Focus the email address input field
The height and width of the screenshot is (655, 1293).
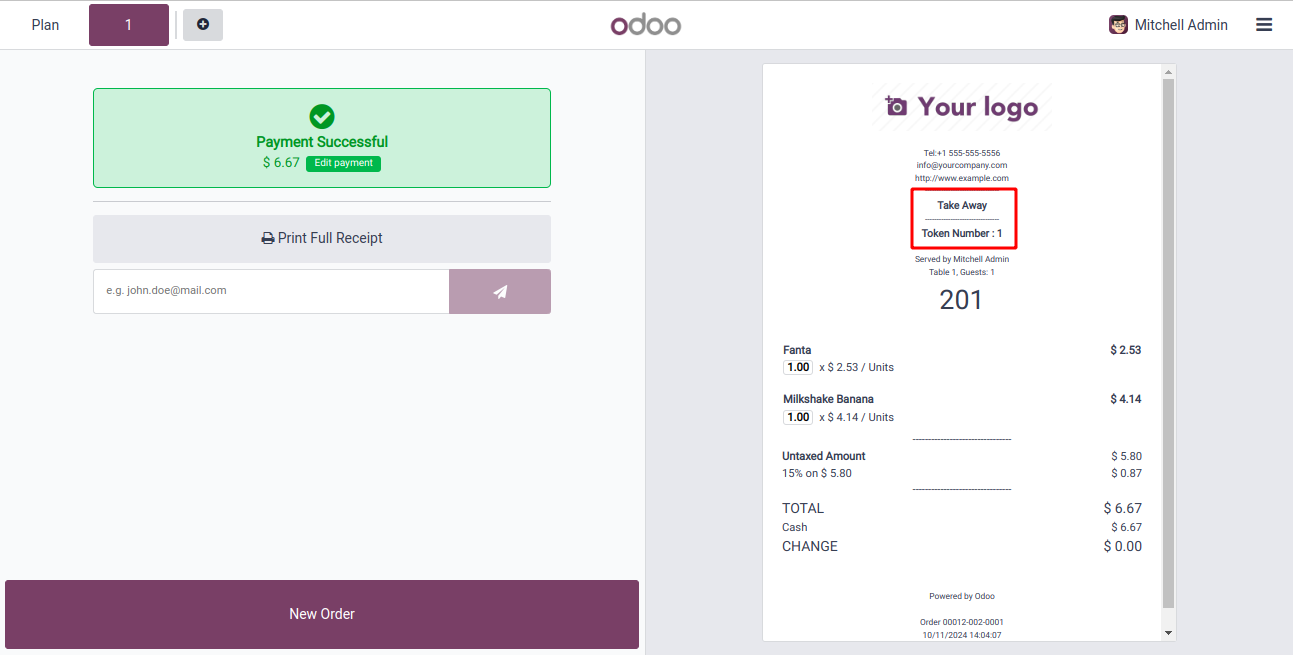(271, 291)
